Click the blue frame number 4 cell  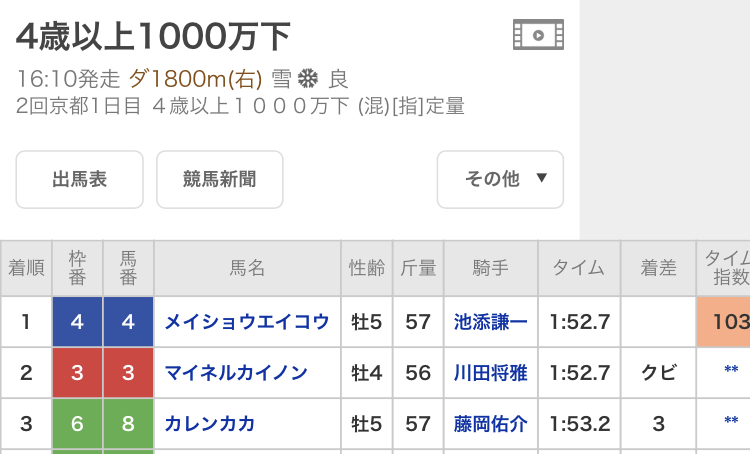click(x=77, y=321)
